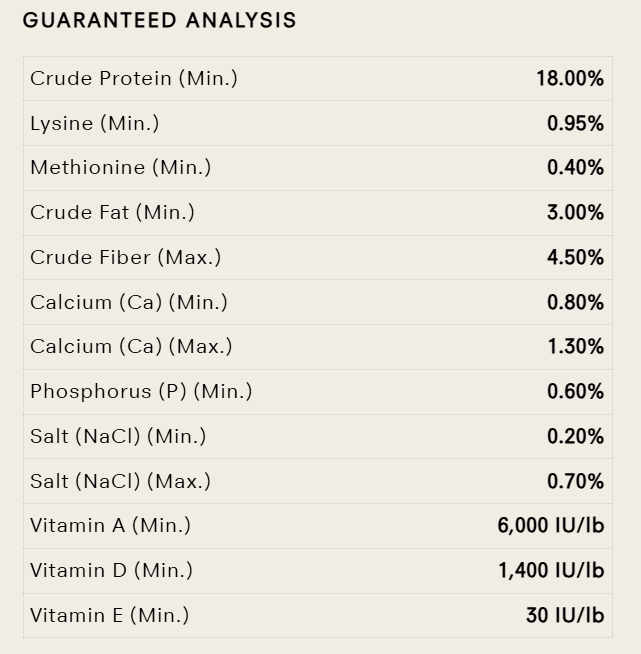Select the Crude Protein (Min.) label
The width and height of the screenshot is (641, 654).
134,78
